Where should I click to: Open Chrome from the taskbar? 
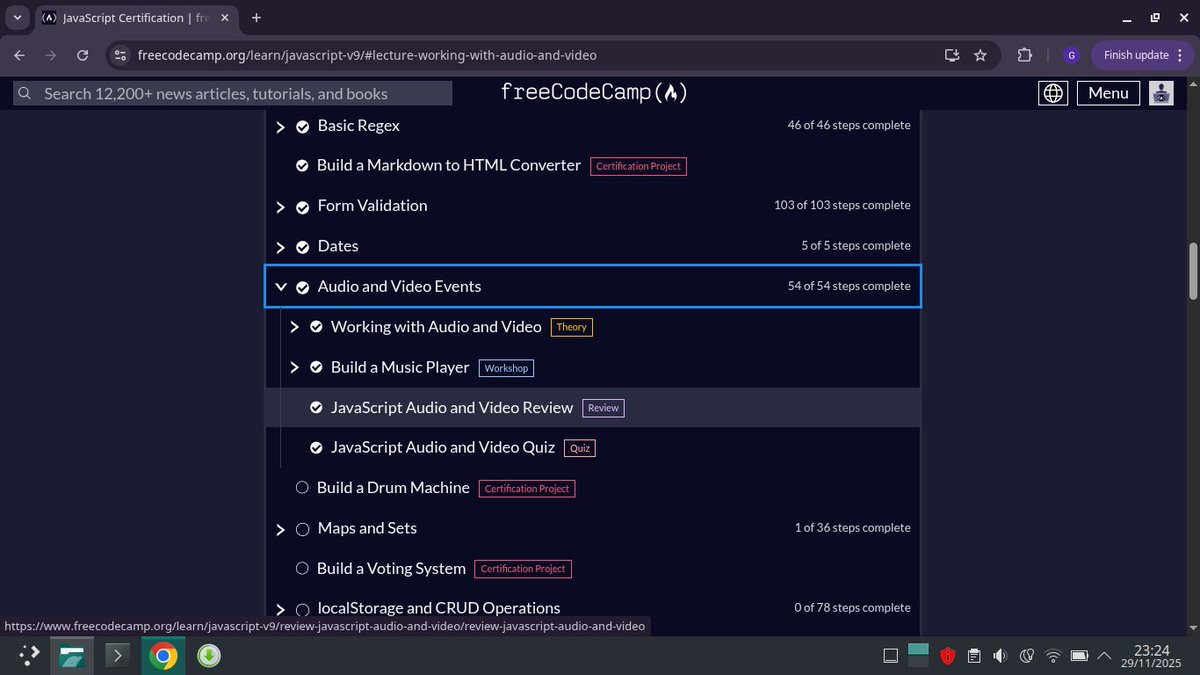163,655
